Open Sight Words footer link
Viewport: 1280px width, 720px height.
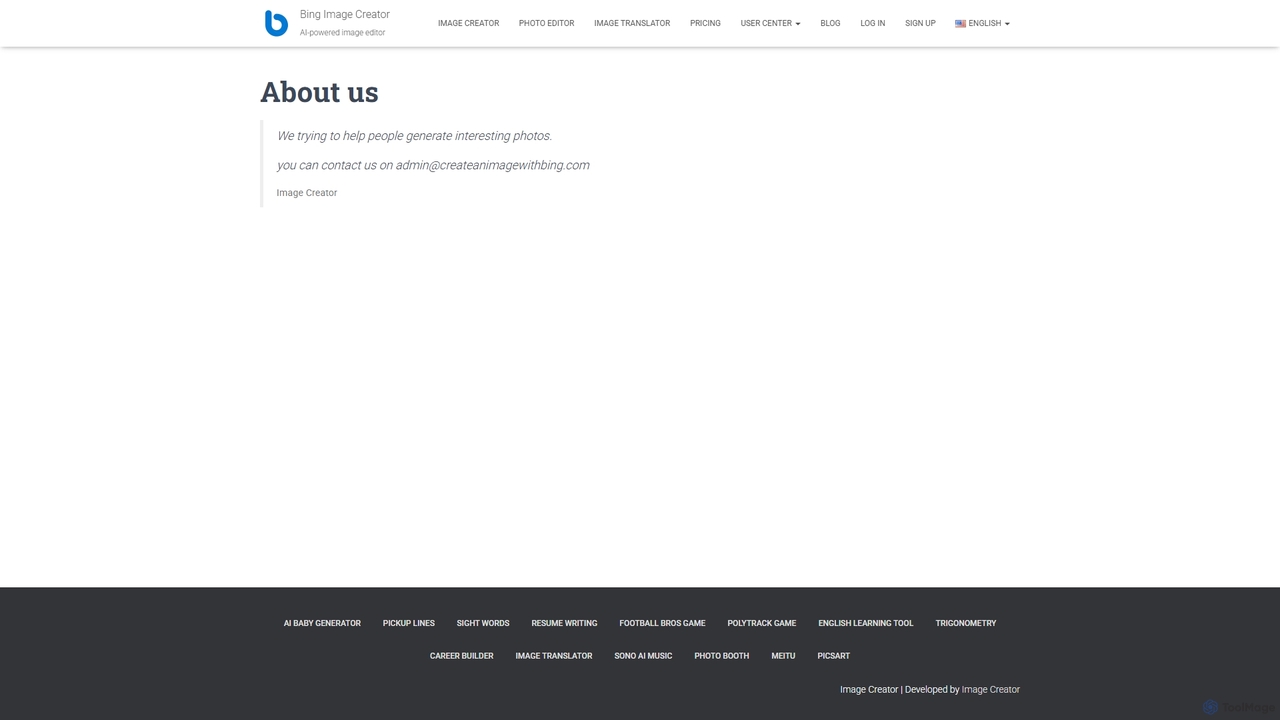coord(483,623)
